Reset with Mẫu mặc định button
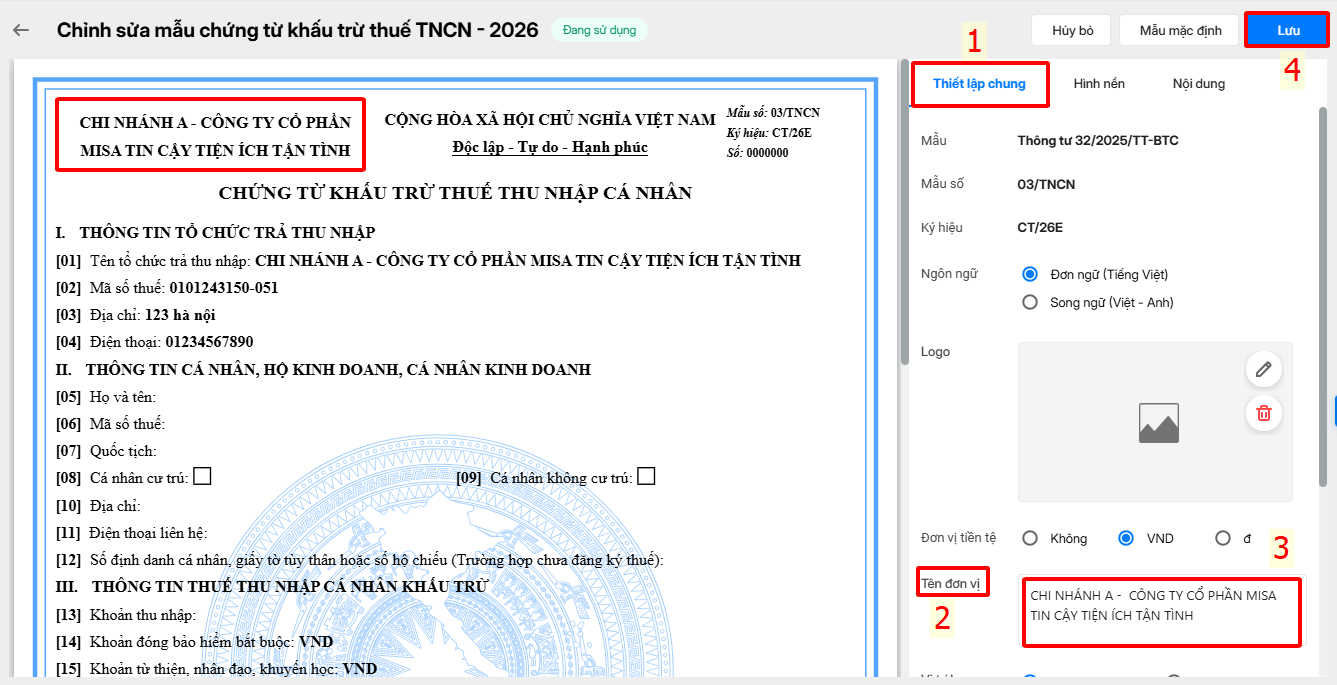This screenshot has width=1337, height=685. pos(1181,30)
